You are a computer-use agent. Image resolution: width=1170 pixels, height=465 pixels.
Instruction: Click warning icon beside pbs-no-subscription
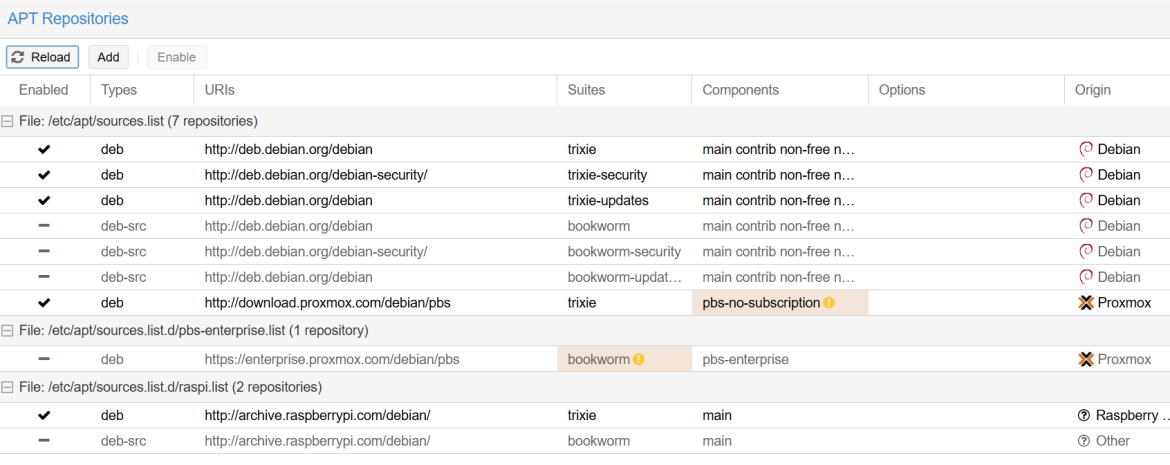pyautogui.click(x=829, y=303)
